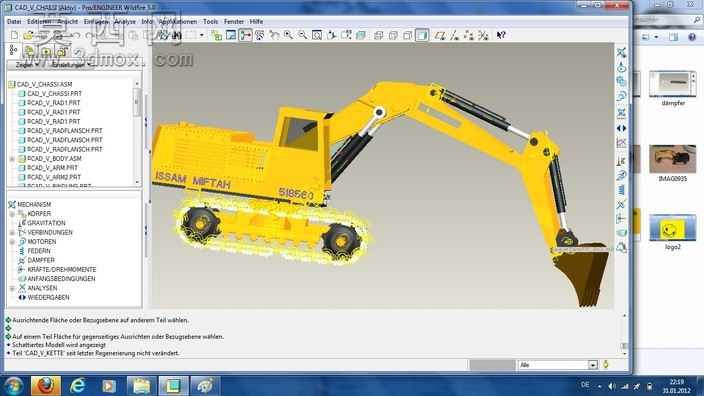Expand the KÖRPER mechanism node
Viewport: 704px width, 396px height.
(x=12, y=214)
